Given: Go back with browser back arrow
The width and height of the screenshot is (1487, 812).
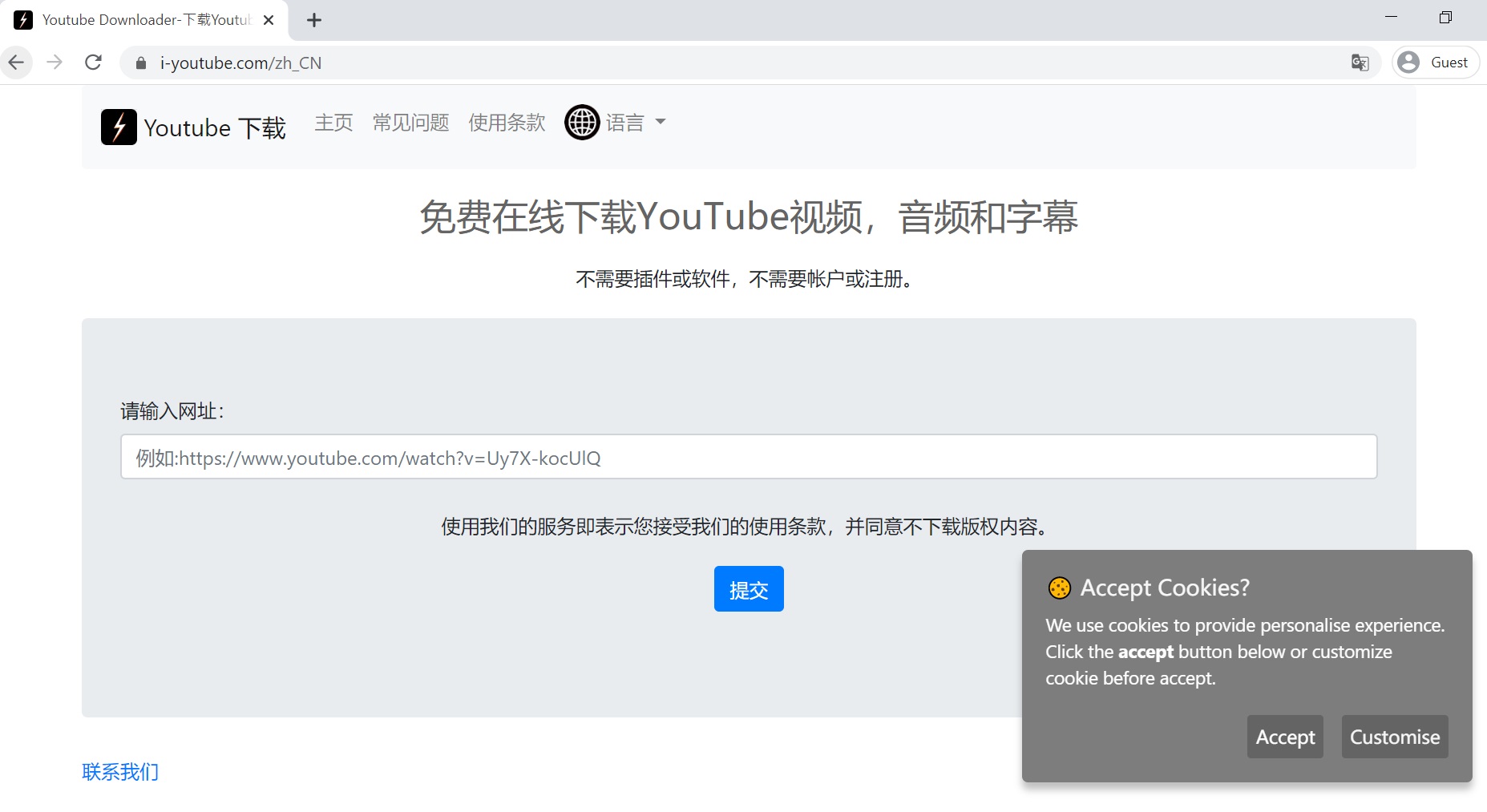Looking at the screenshot, I should click(x=17, y=63).
